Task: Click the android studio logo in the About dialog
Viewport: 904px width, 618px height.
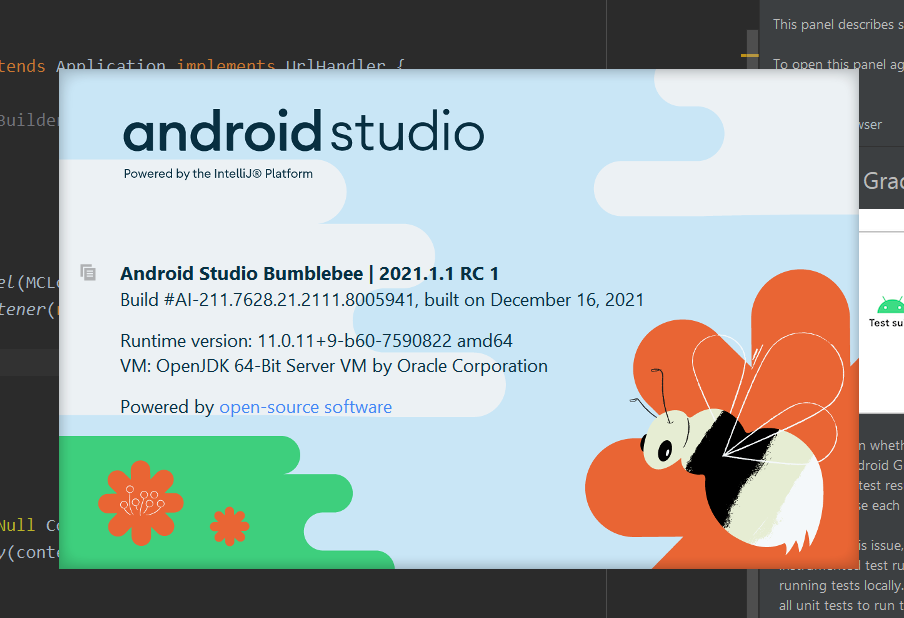Action: tap(303, 130)
